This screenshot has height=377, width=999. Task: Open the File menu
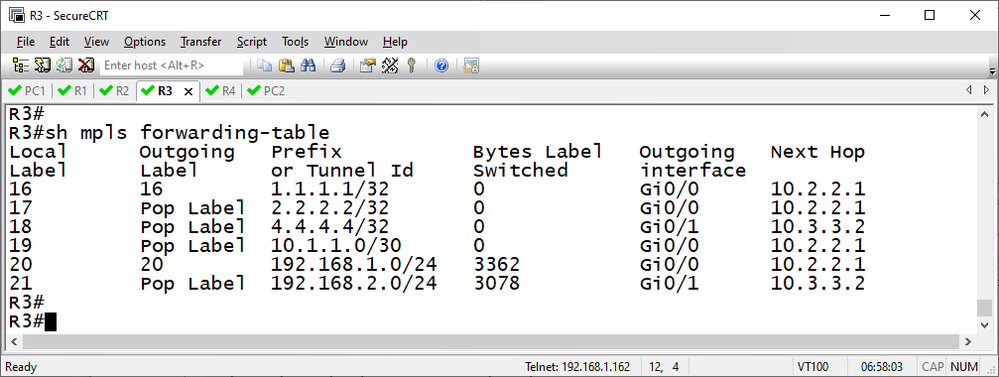pos(25,42)
